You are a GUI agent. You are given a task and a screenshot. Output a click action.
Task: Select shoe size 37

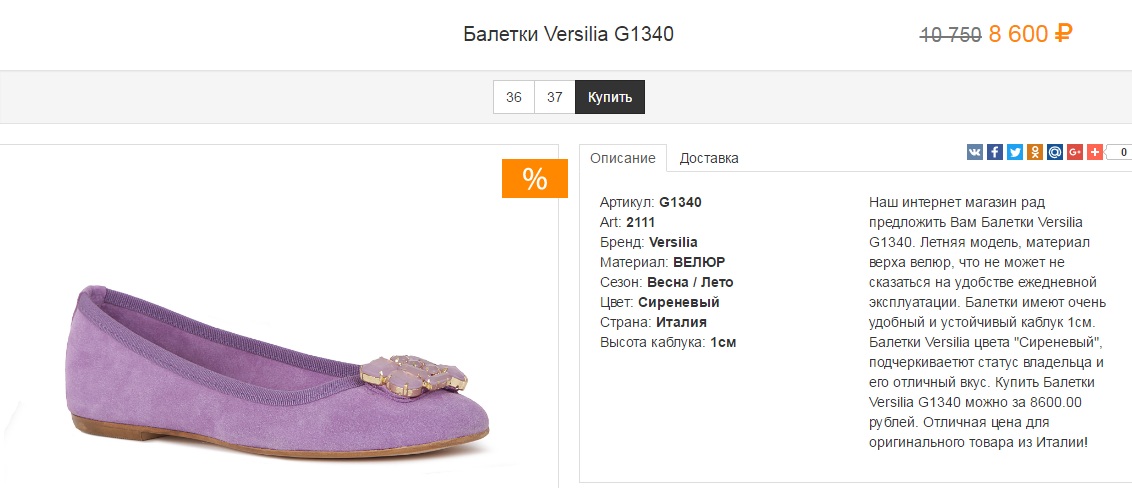555,98
